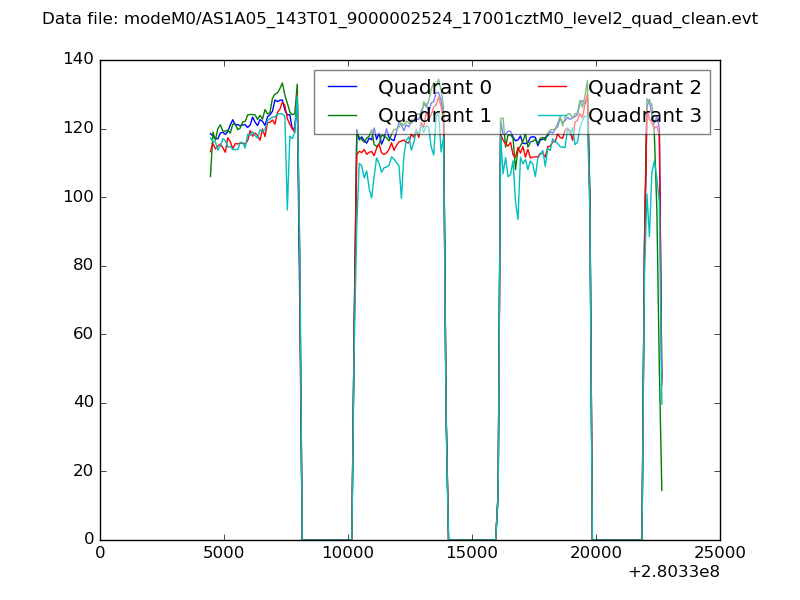This screenshot has height=600, width=800.
Task: Click the cyan Quadrant 3 legend line
Action: pyautogui.click(x=553, y=116)
